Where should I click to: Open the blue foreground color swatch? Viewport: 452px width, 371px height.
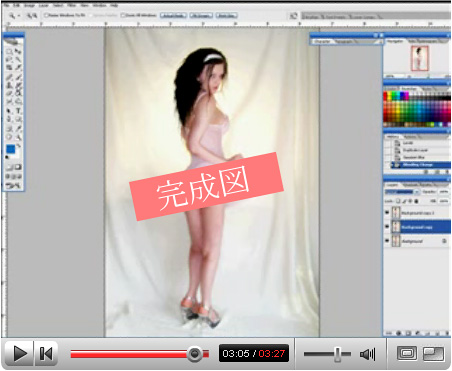11,149
